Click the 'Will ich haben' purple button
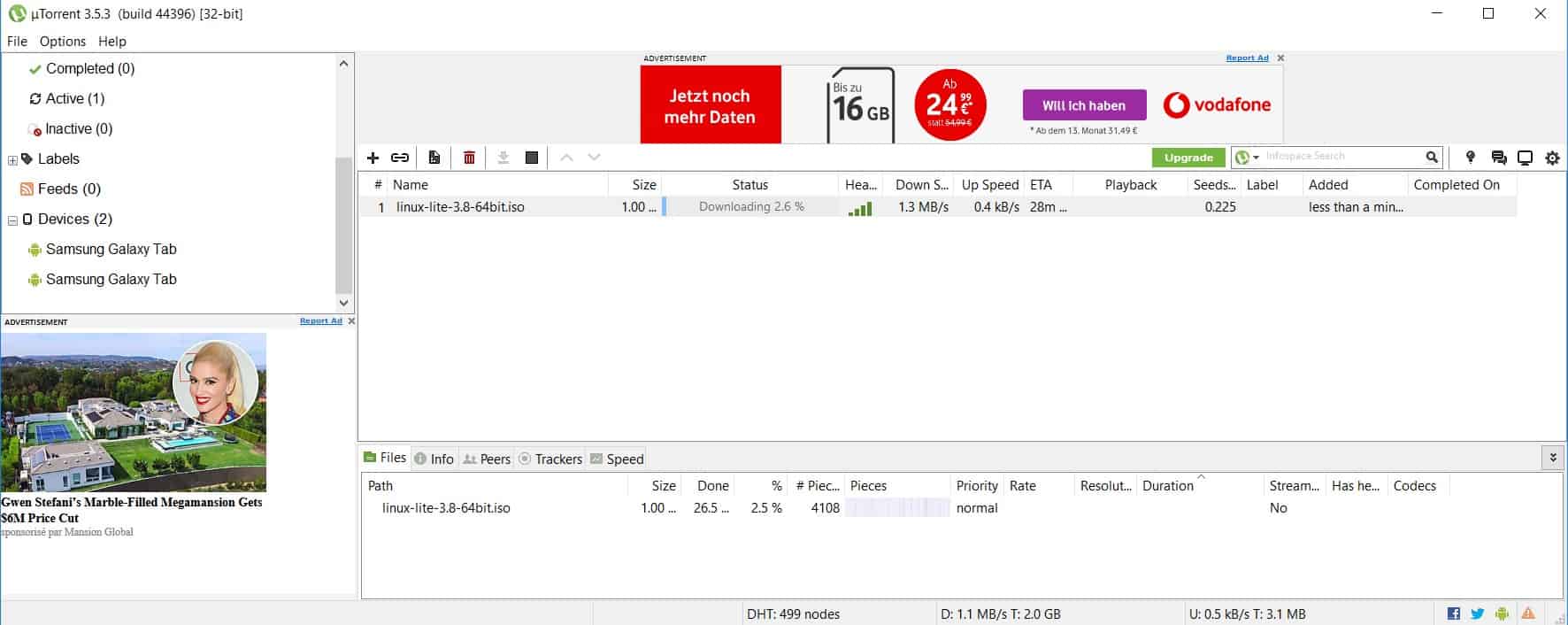The height and width of the screenshot is (625, 1568). (1084, 104)
